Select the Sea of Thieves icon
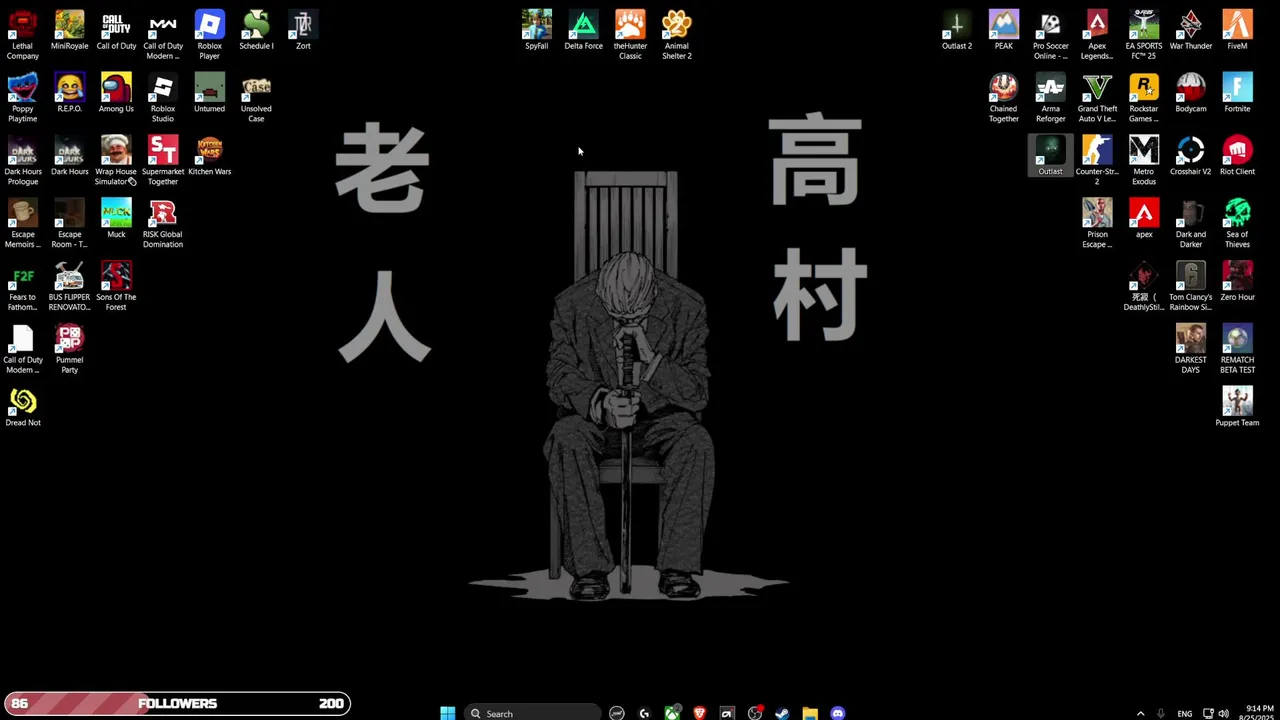This screenshot has width=1280, height=720. [x=1237, y=224]
